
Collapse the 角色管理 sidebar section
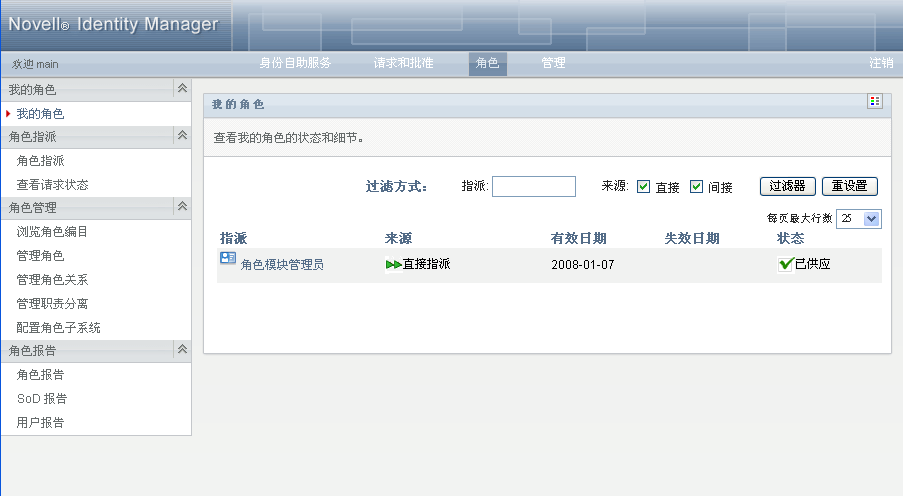click(182, 206)
